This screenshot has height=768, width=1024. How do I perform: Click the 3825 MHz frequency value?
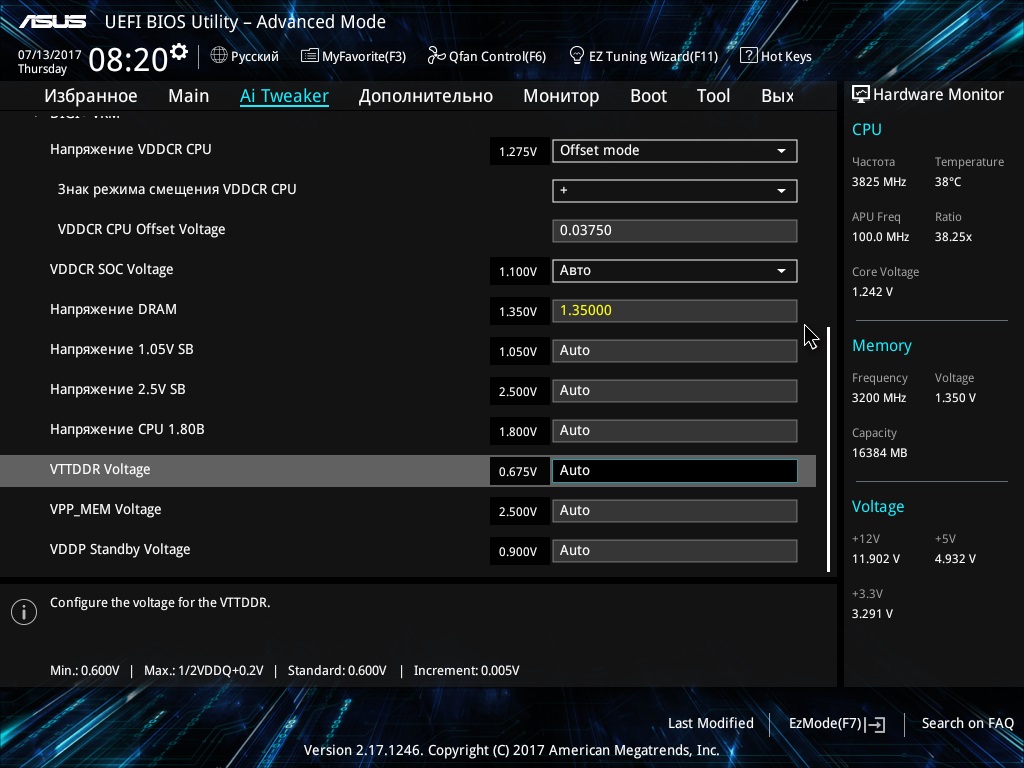click(879, 182)
